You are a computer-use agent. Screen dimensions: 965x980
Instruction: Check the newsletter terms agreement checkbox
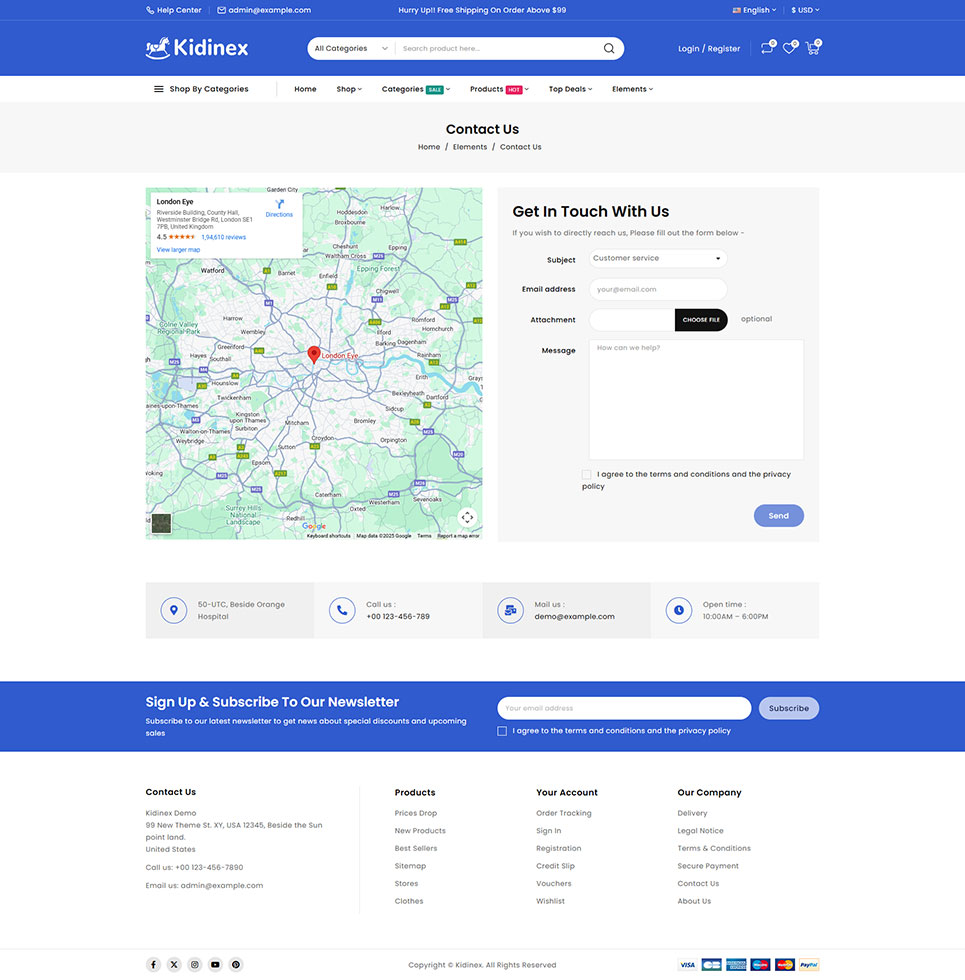(502, 731)
